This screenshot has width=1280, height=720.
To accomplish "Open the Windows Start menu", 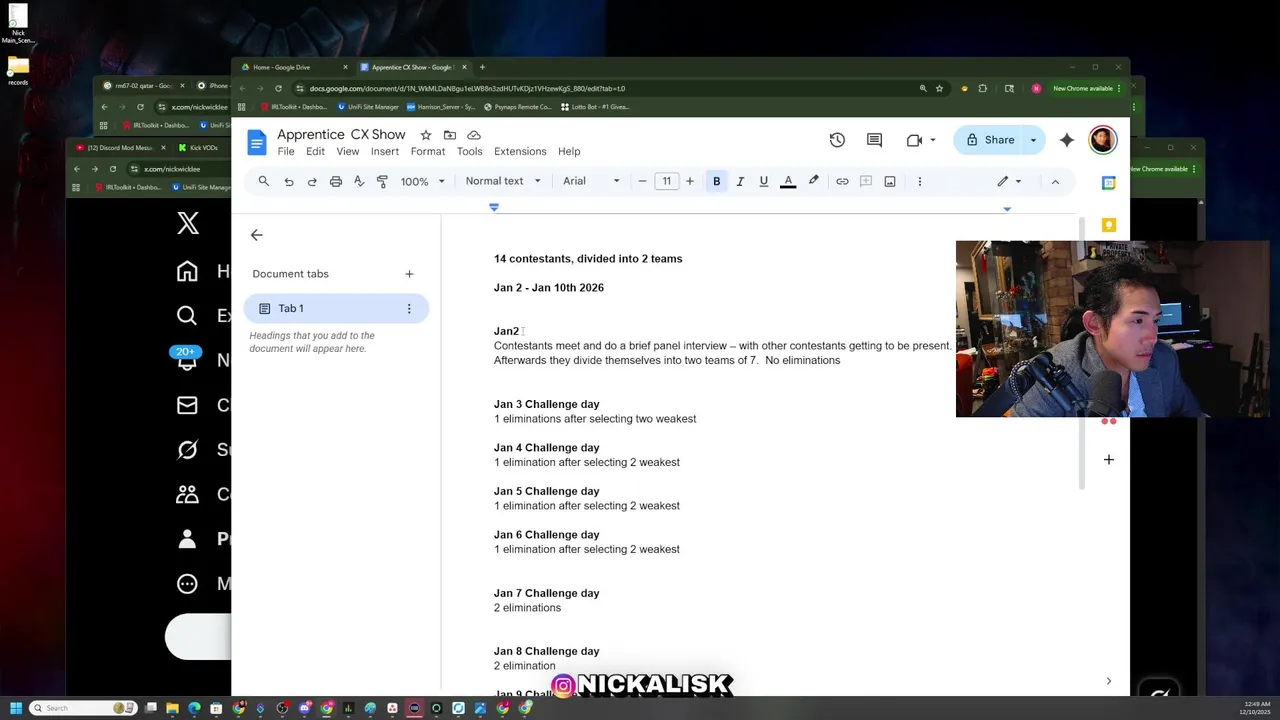I will point(16,708).
